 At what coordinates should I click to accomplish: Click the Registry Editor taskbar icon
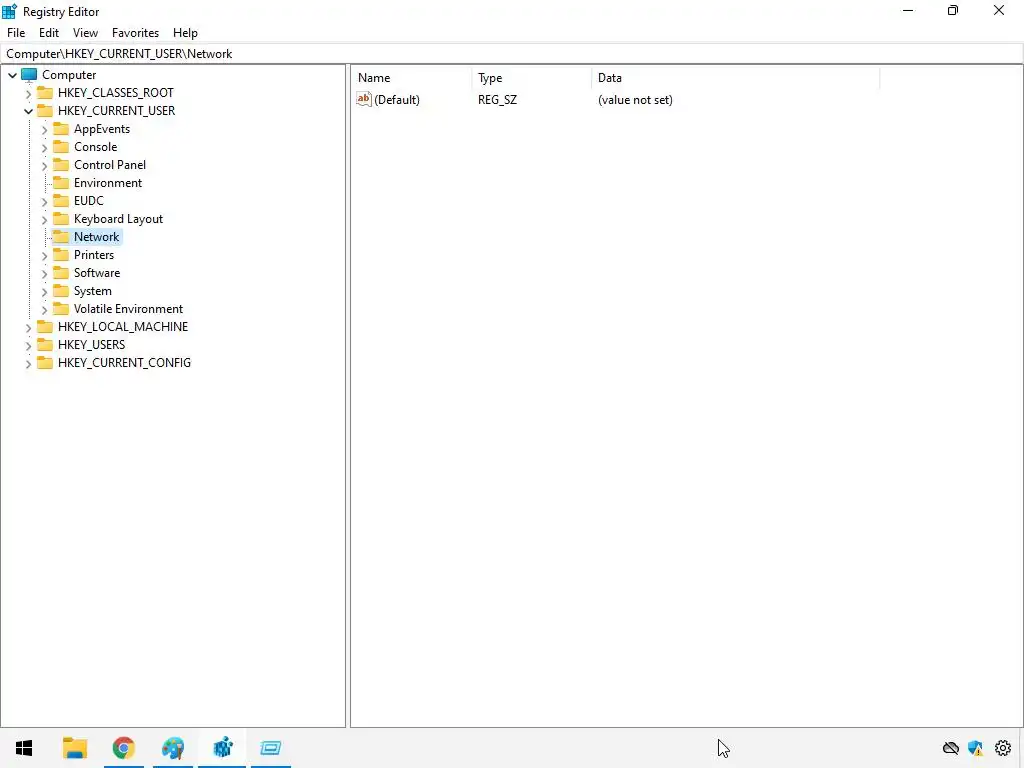pos(223,748)
